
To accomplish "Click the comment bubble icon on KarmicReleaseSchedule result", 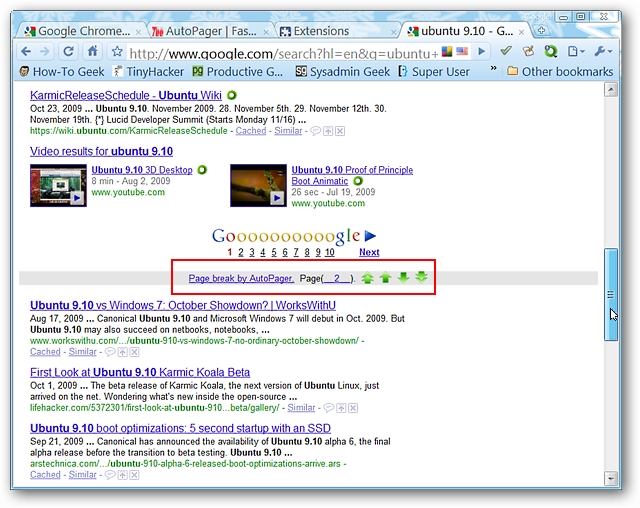I will pos(316,131).
